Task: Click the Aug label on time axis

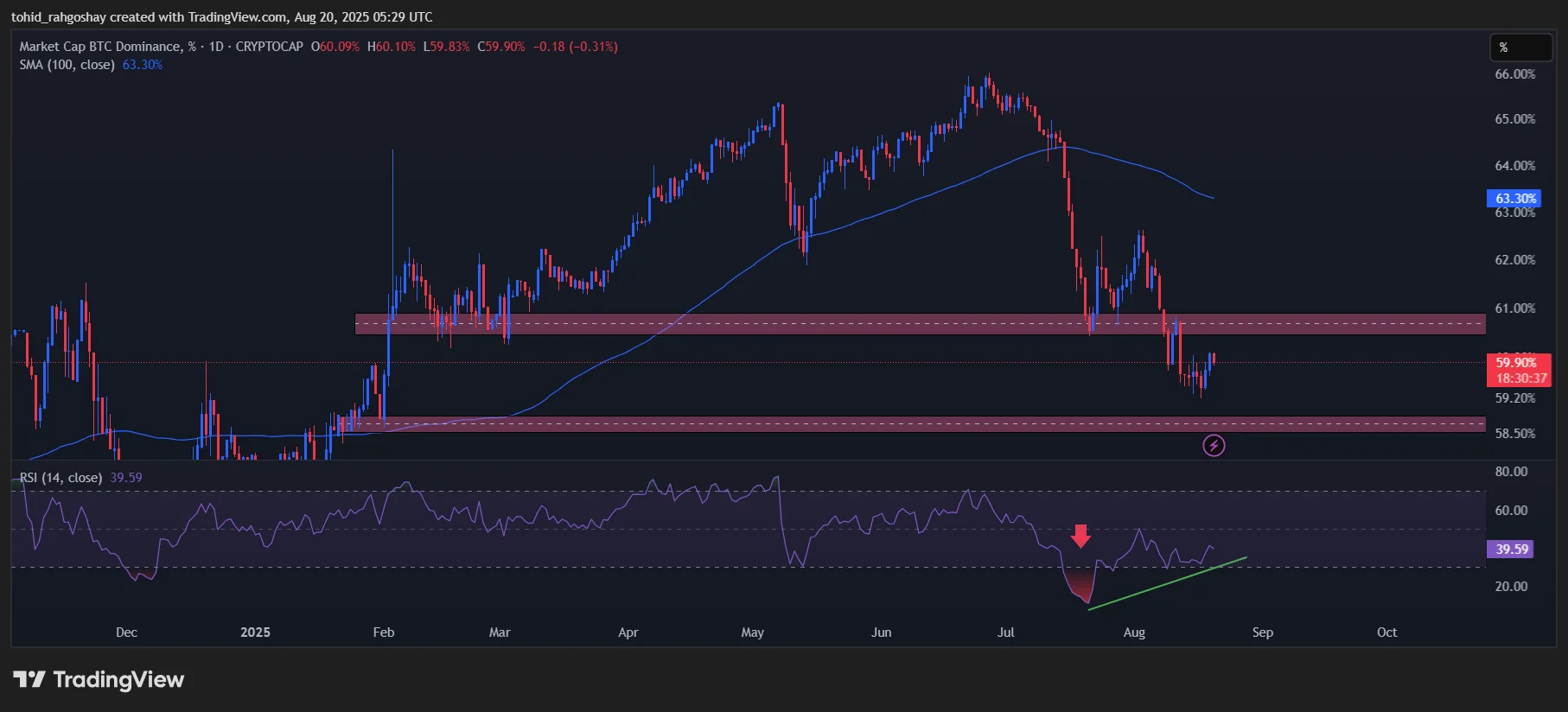Action: 1134,633
